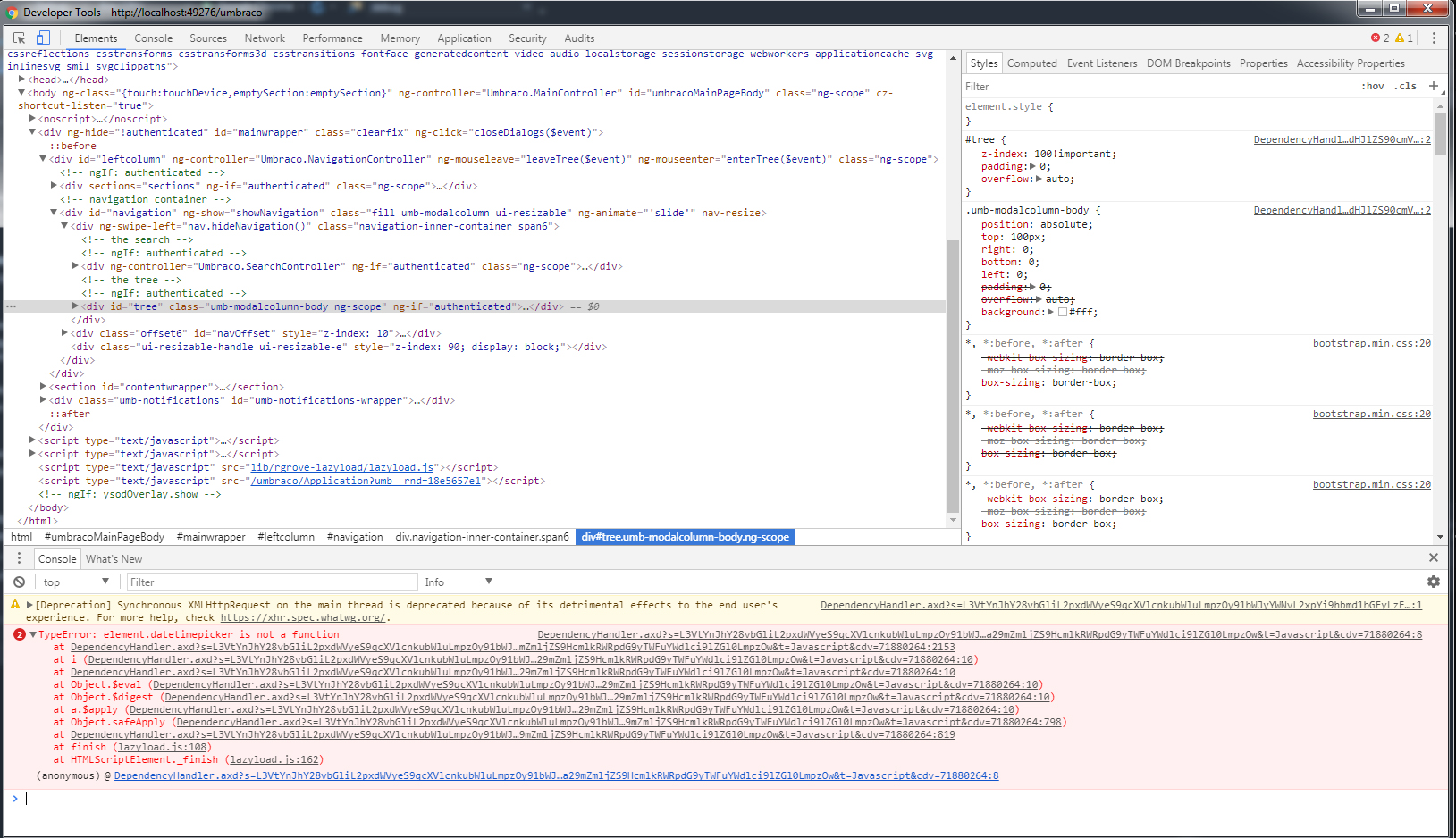Expand the noscript element node
Viewport: 1456px width, 838px height.
32,119
